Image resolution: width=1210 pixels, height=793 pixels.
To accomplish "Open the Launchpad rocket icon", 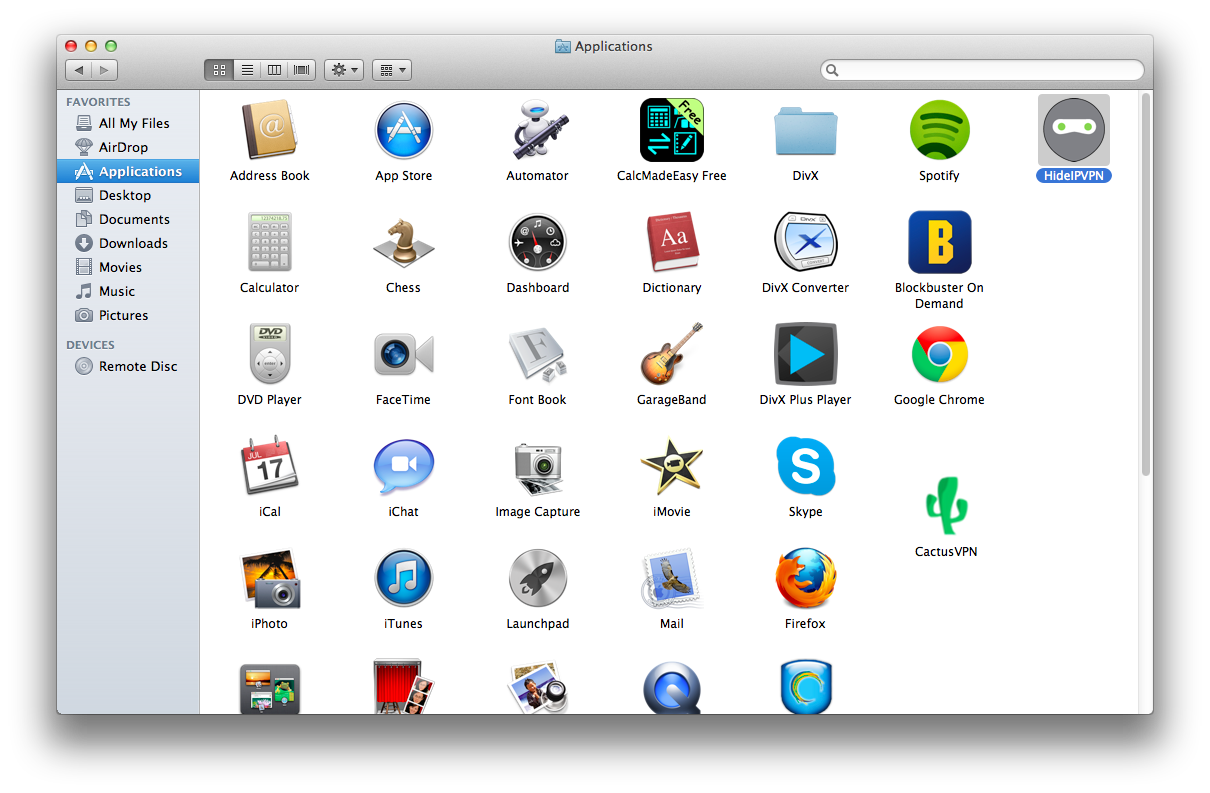I will click(x=538, y=578).
